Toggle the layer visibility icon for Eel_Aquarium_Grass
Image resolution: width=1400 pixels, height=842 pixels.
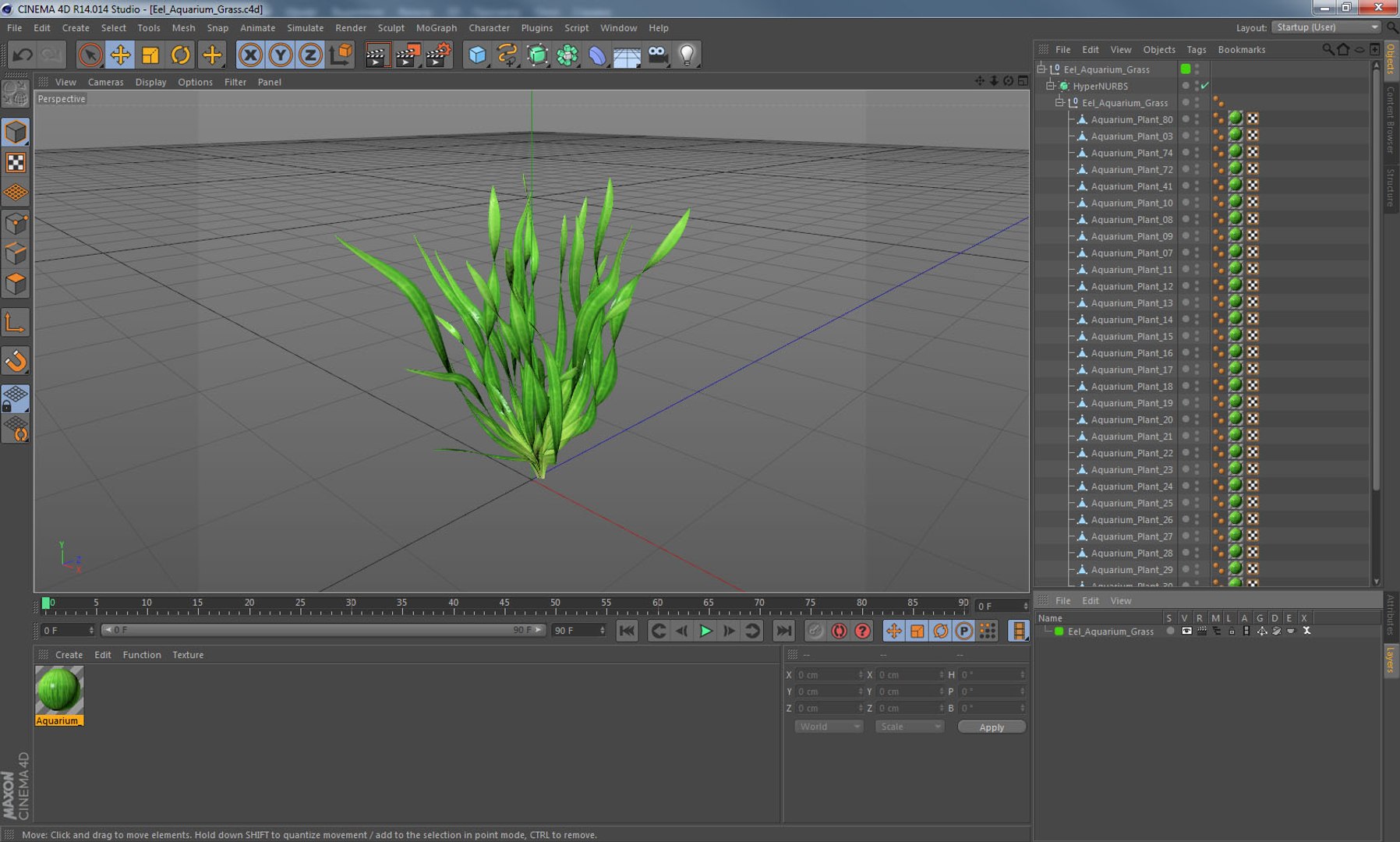tap(1186, 631)
